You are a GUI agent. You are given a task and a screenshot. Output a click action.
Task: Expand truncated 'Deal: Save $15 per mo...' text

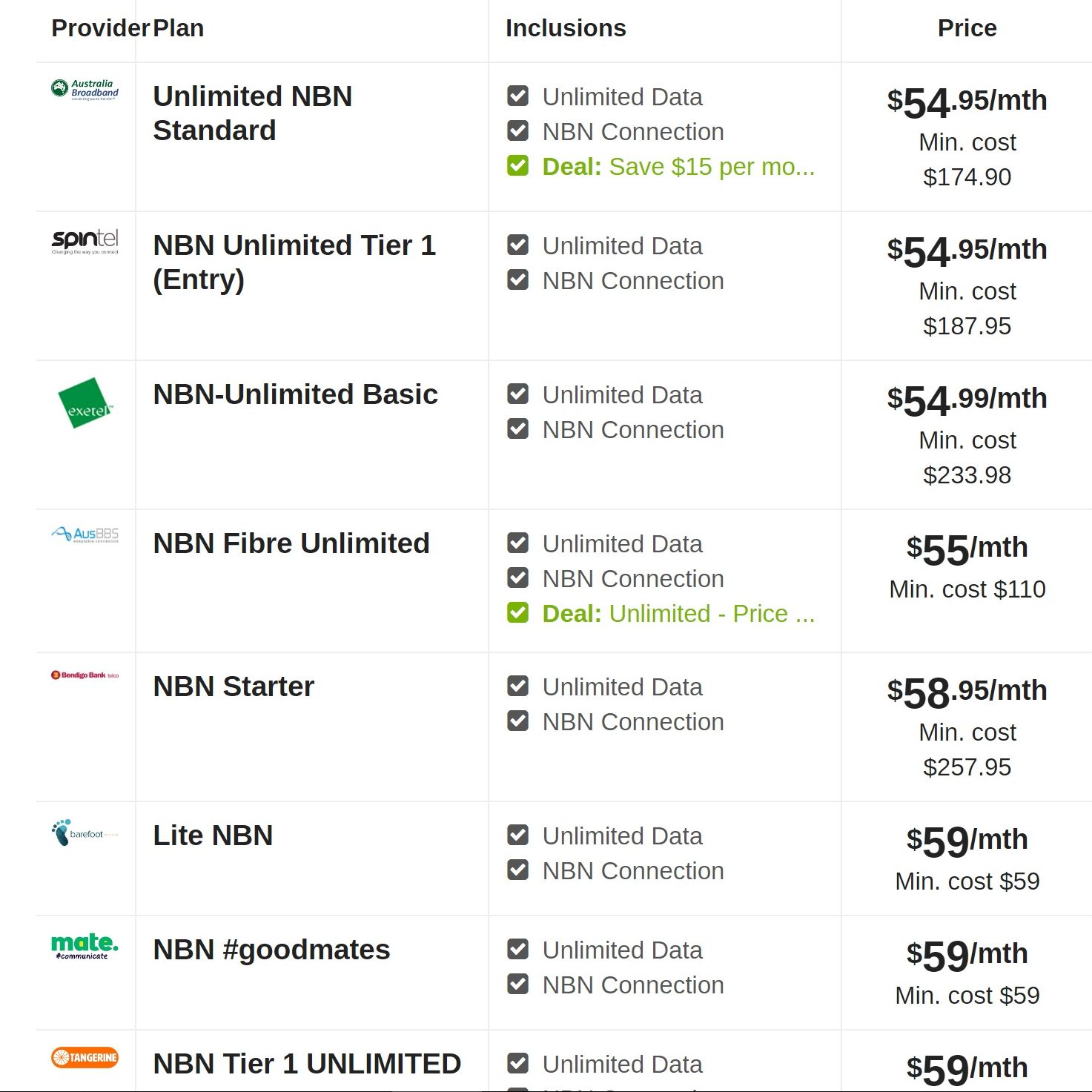point(678,167)
